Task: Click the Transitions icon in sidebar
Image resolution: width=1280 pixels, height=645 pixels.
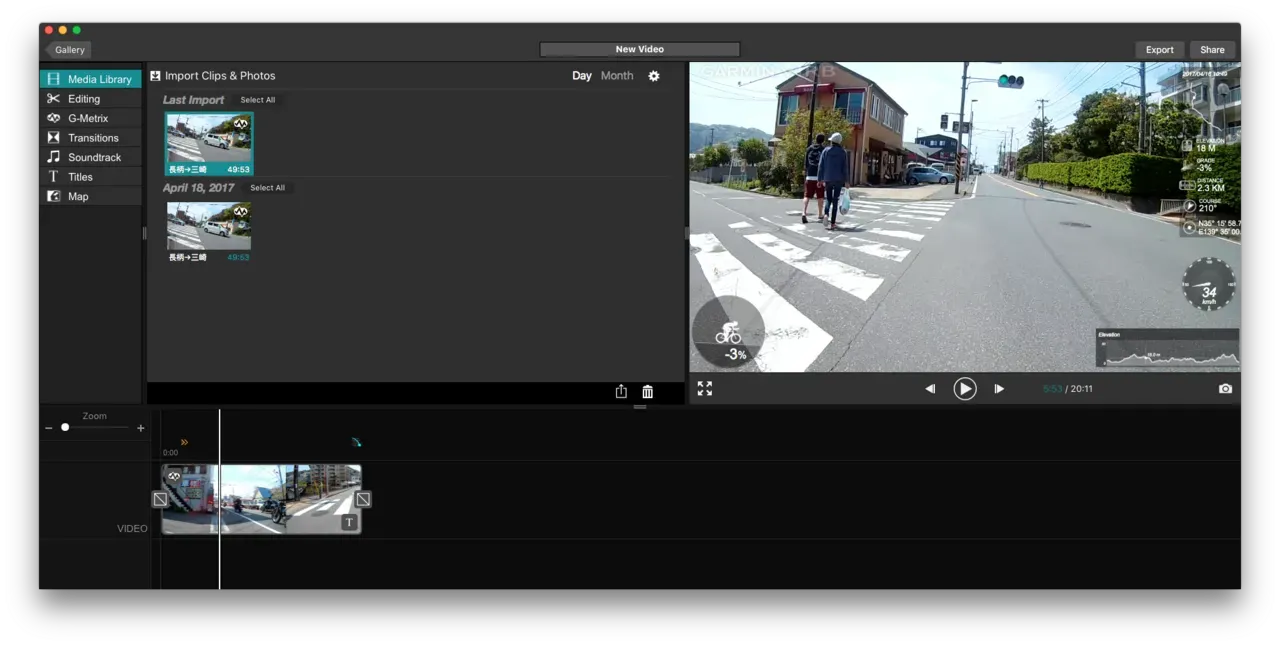Action: [54, 138]
